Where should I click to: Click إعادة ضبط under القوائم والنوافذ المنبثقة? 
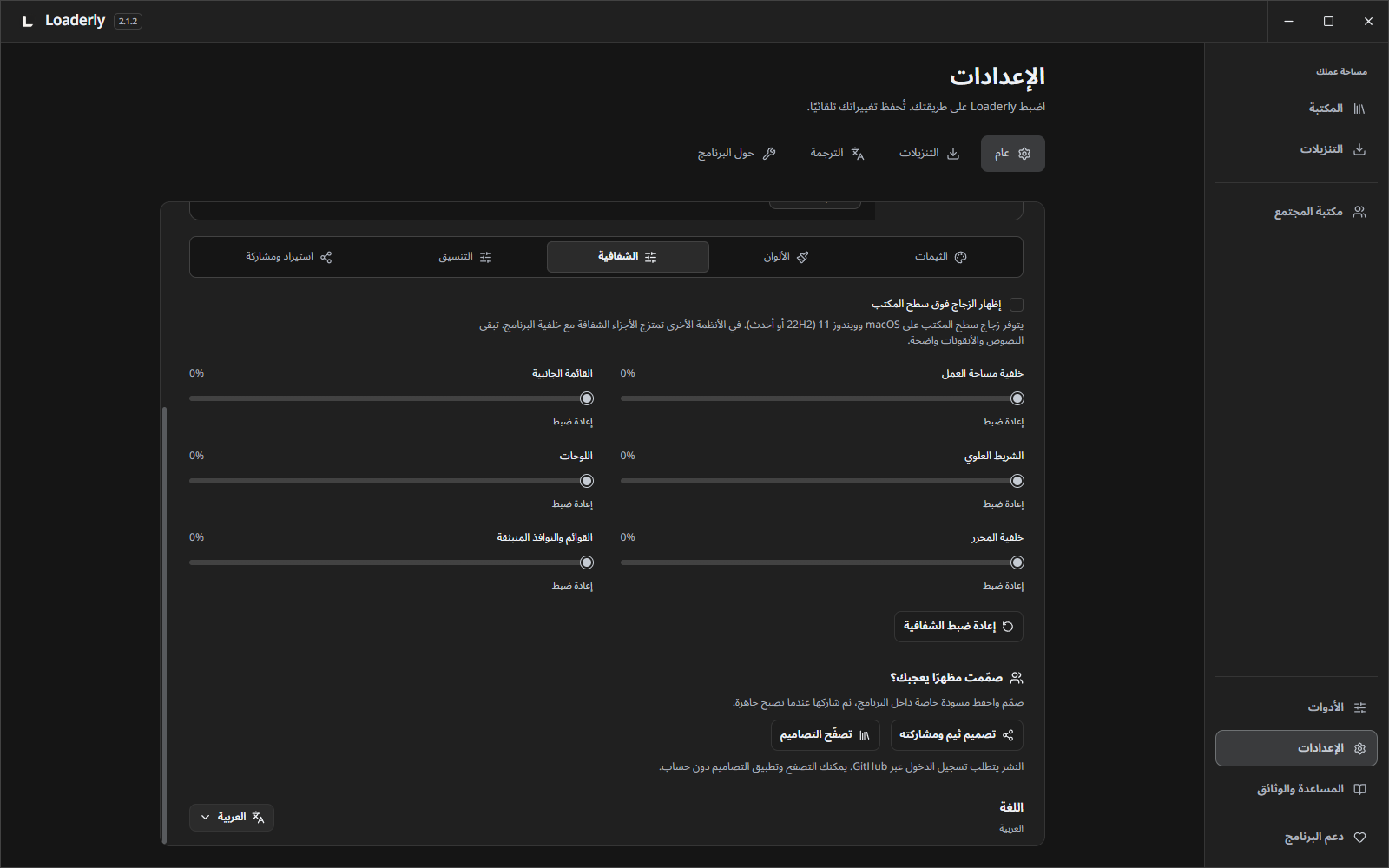tap(572, 586)
